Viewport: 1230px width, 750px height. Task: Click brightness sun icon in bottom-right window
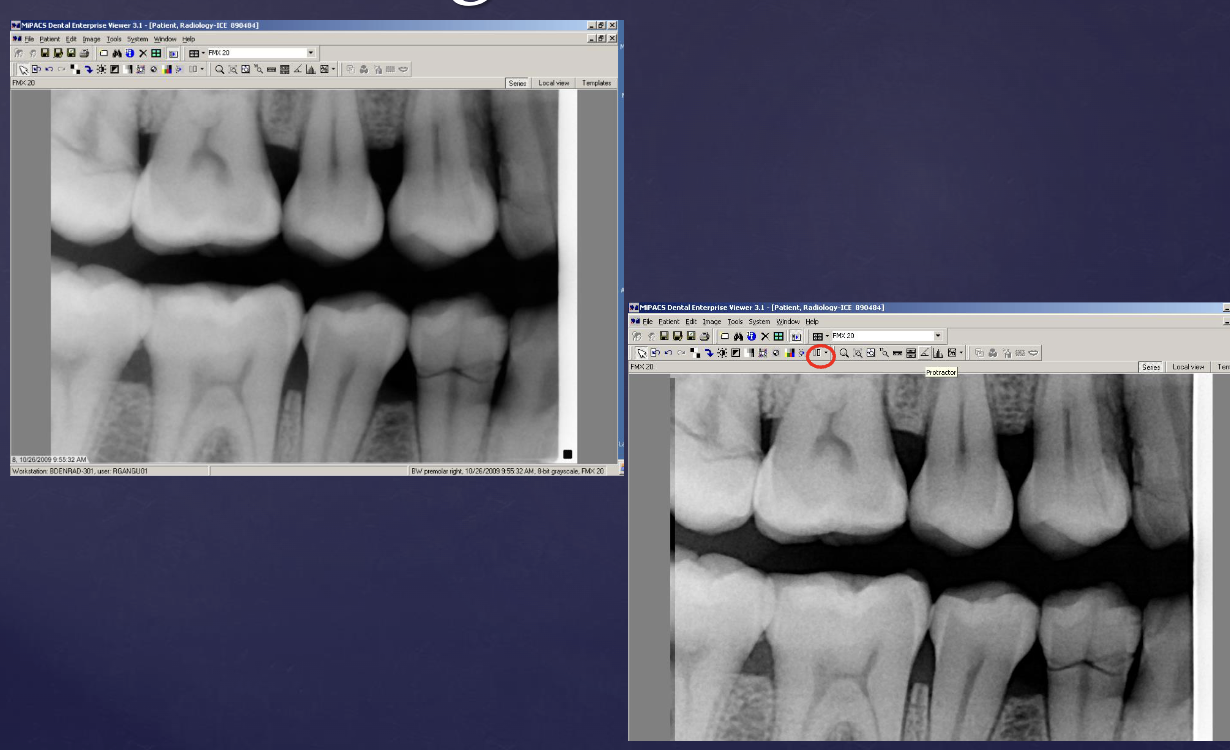pyautogui.click(x=721, y=353)
